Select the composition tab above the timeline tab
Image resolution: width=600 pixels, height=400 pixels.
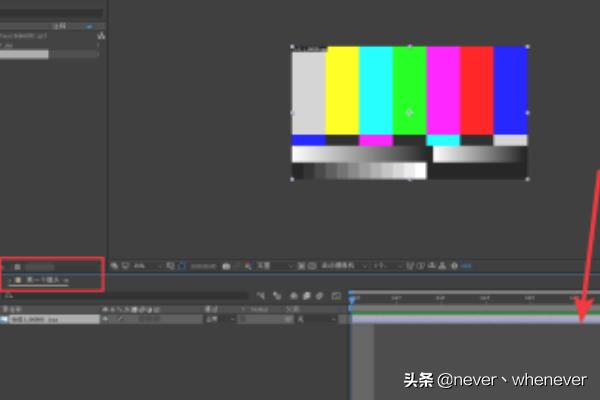pyautogui.click(x=40, y=267)
